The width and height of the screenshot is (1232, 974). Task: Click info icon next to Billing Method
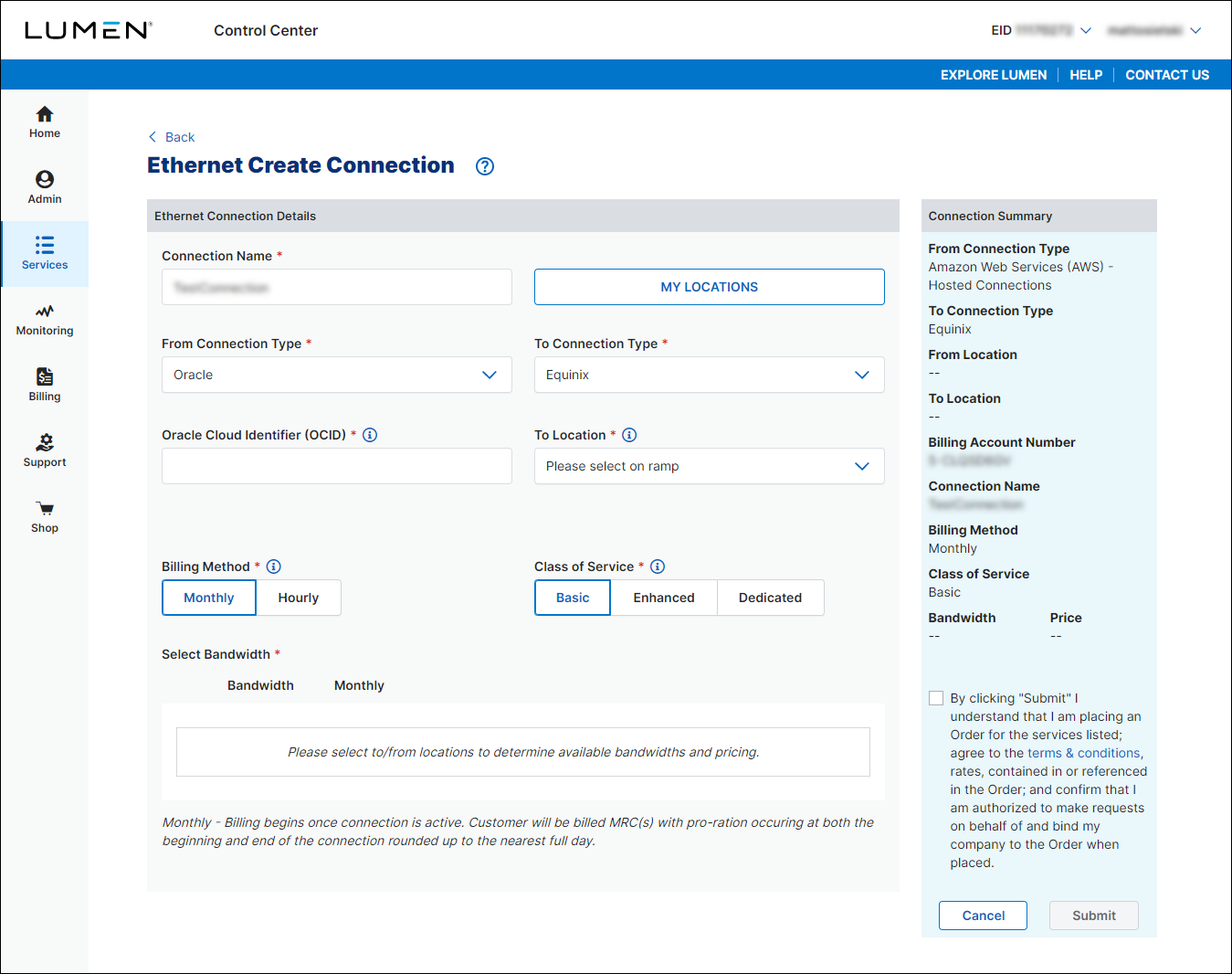(273, 566)
